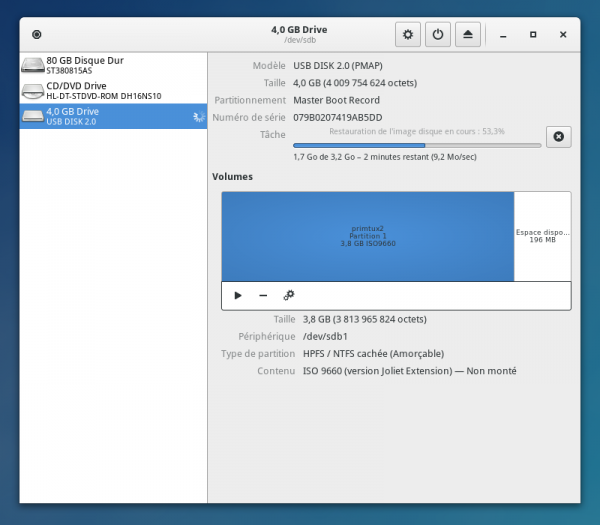Select the free space 196 MB block
This screenshot has width=600, height=525.
click(x=542, y=235)
